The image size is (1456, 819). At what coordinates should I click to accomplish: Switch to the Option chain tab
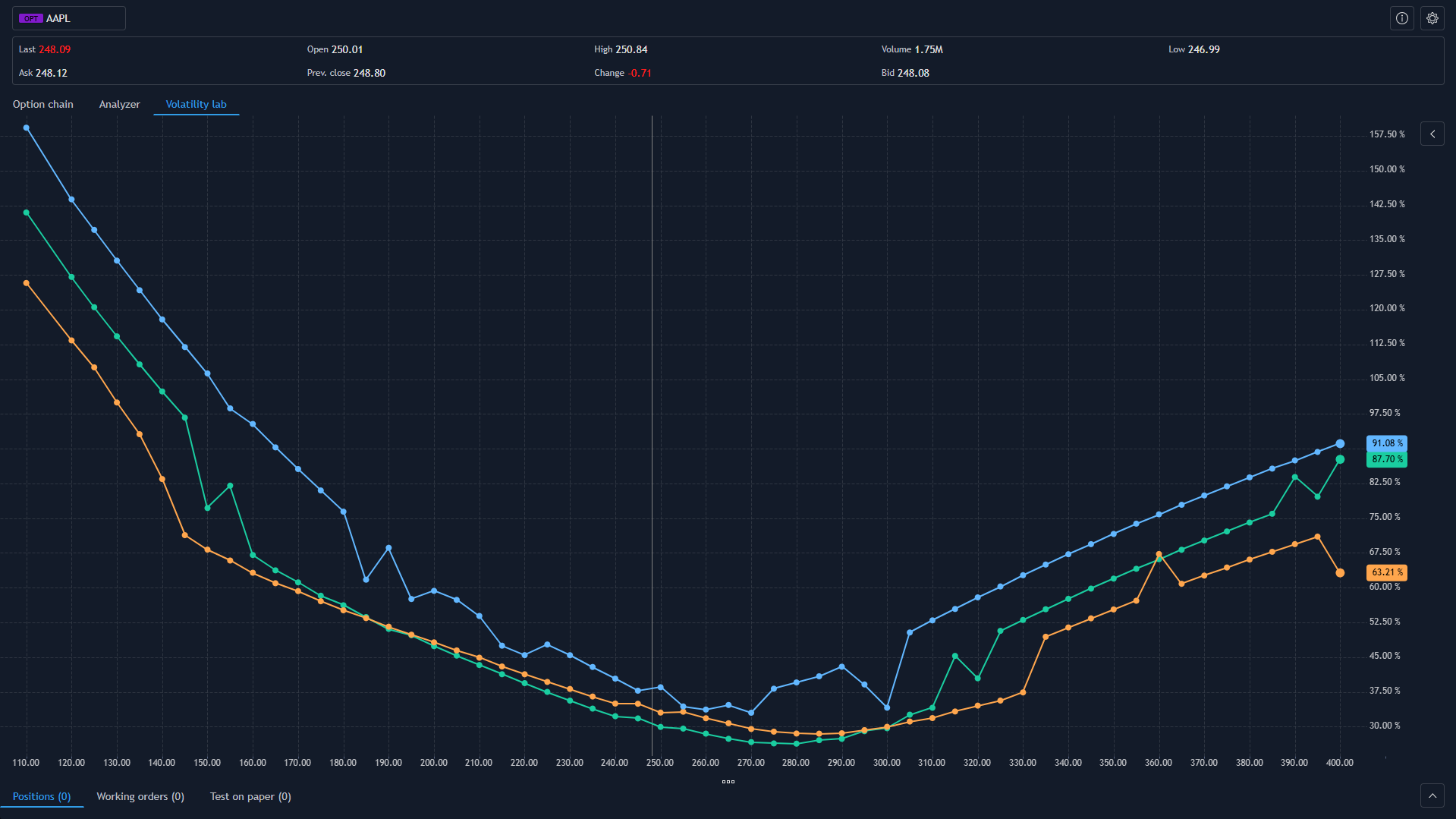point(42,104)
